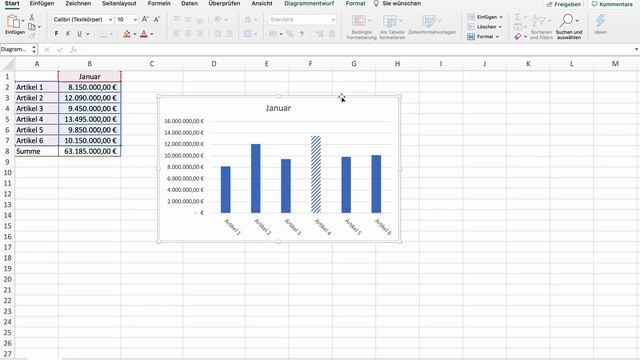
Task: Open the paste options dropdown arrow
Action: (23, 20)
